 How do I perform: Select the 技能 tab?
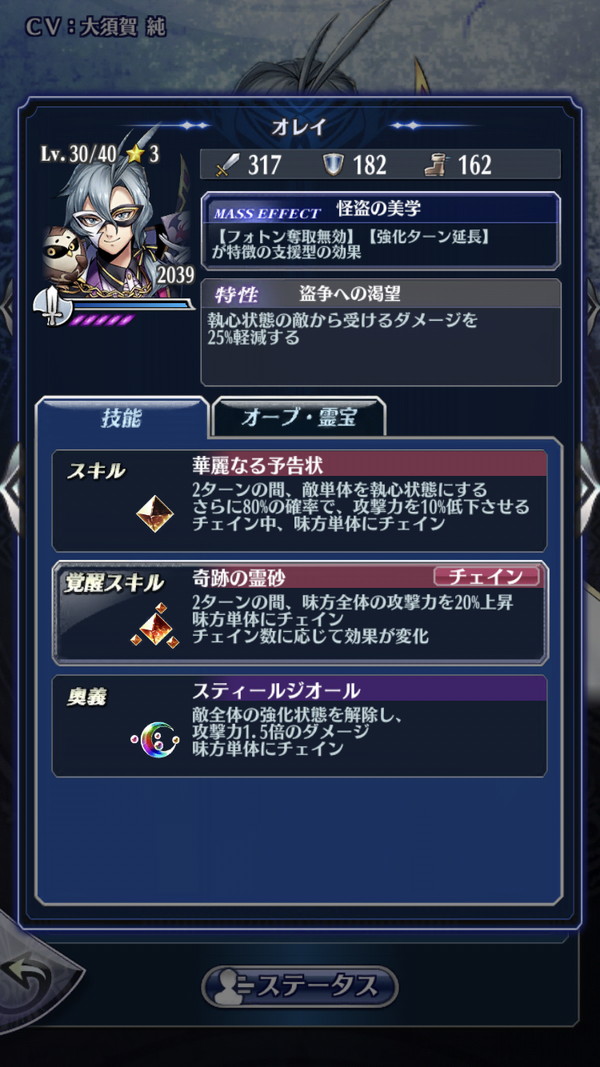pyautogui.click(x=122, y=418)
